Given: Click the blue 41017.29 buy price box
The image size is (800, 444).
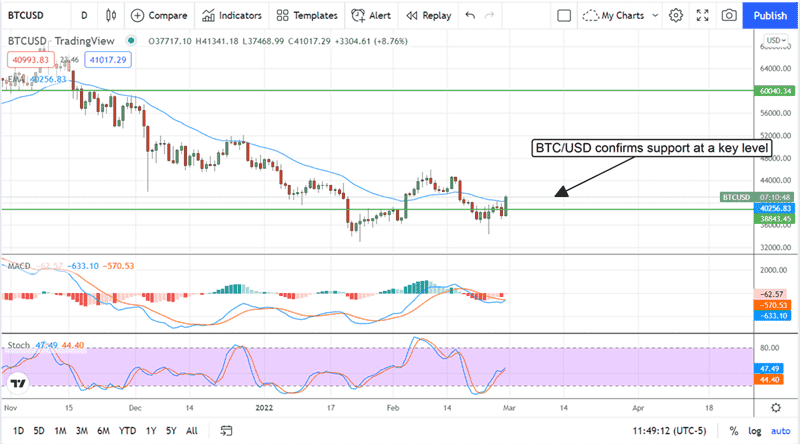Looking at the screenshot, I should point(108,60).
